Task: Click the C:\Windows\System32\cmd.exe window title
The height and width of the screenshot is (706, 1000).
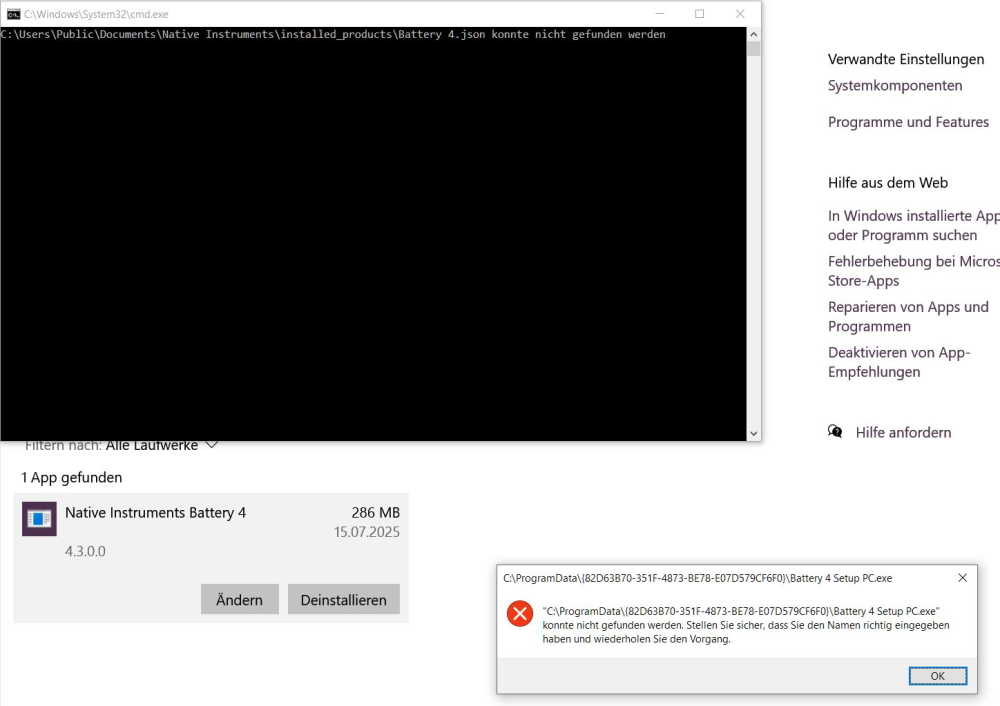Action: 96,14
